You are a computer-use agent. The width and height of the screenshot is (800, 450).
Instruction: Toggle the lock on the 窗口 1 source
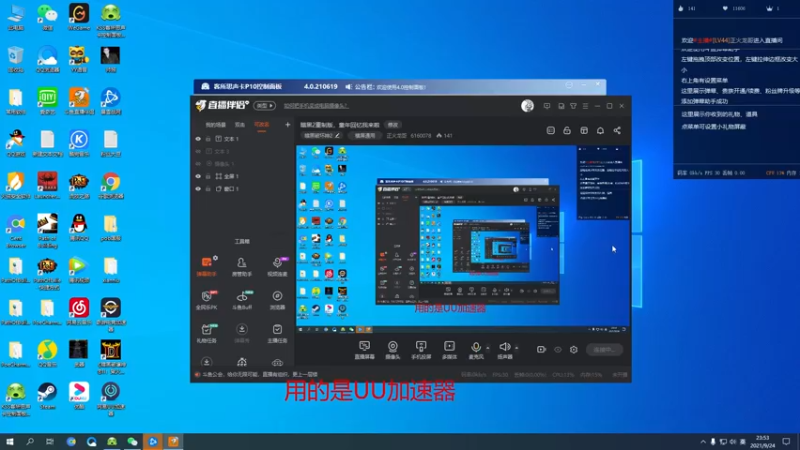coord(208,189)
